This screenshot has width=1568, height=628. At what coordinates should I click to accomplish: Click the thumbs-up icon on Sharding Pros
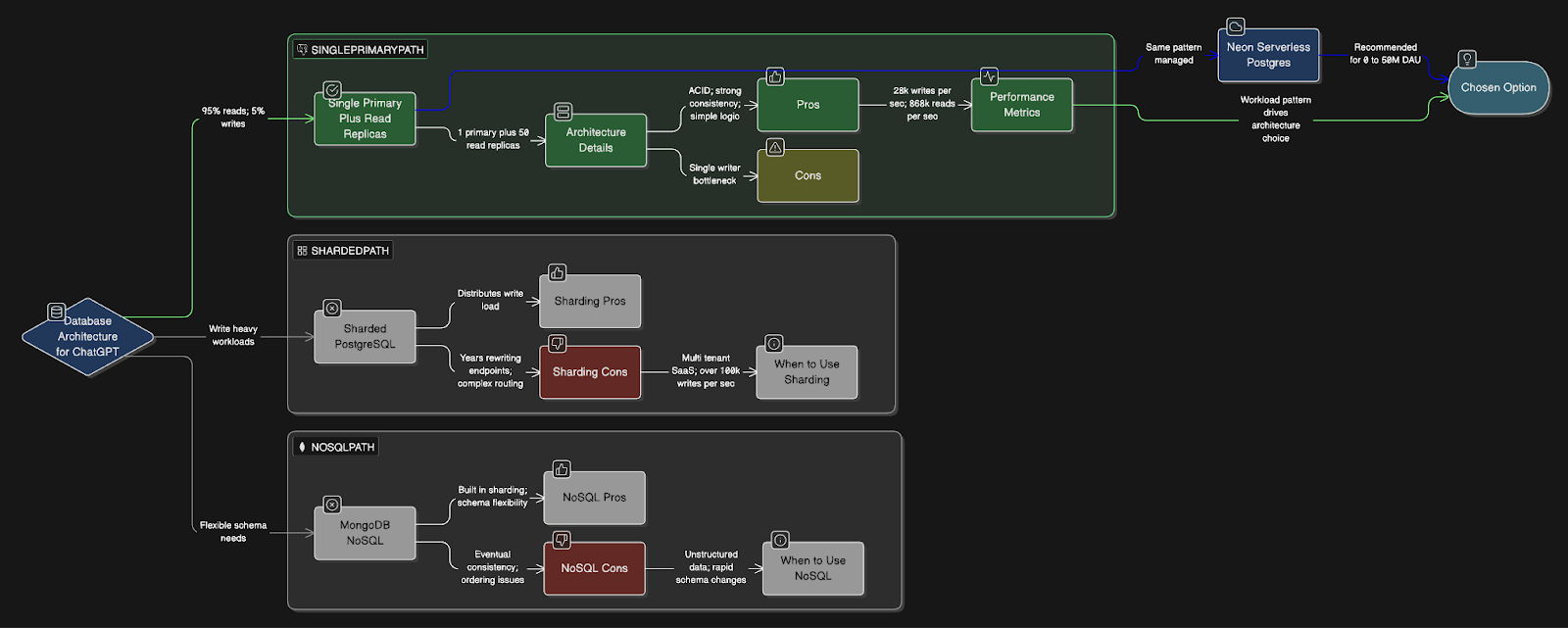coord(557,272)
